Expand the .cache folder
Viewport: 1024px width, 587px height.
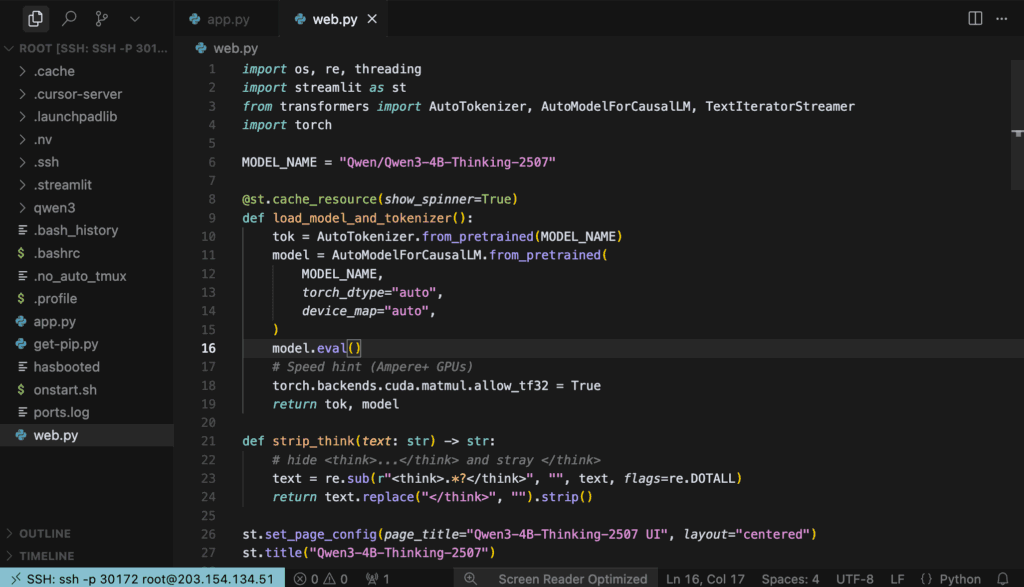[x=87, y=71]
